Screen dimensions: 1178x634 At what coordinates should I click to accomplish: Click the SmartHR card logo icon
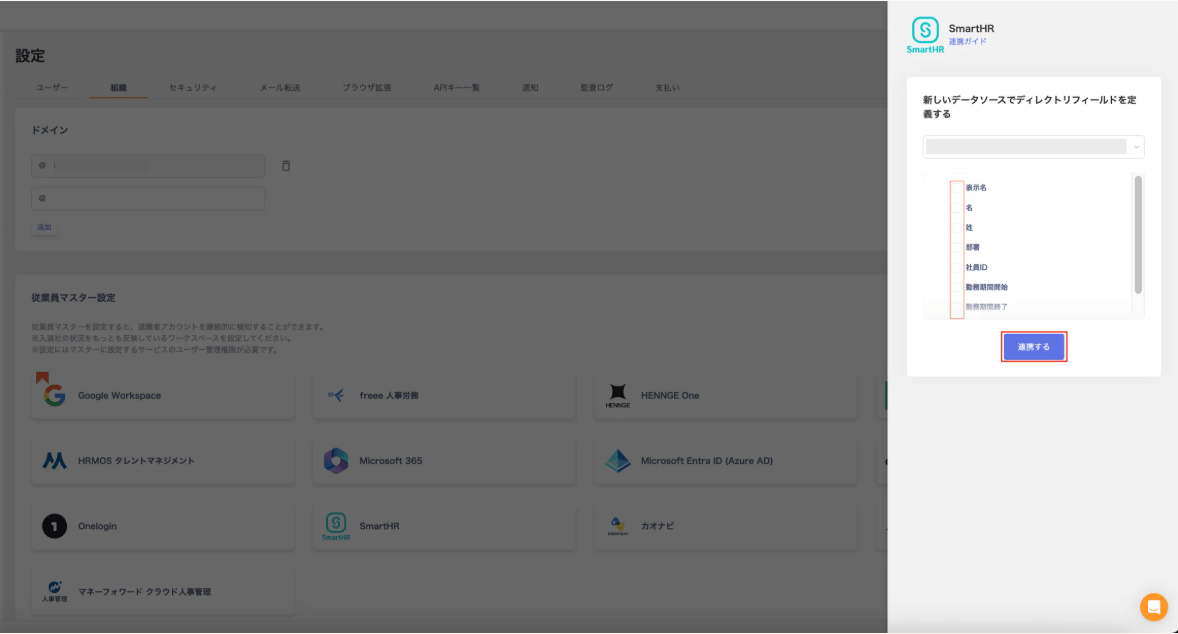(336, 527)
